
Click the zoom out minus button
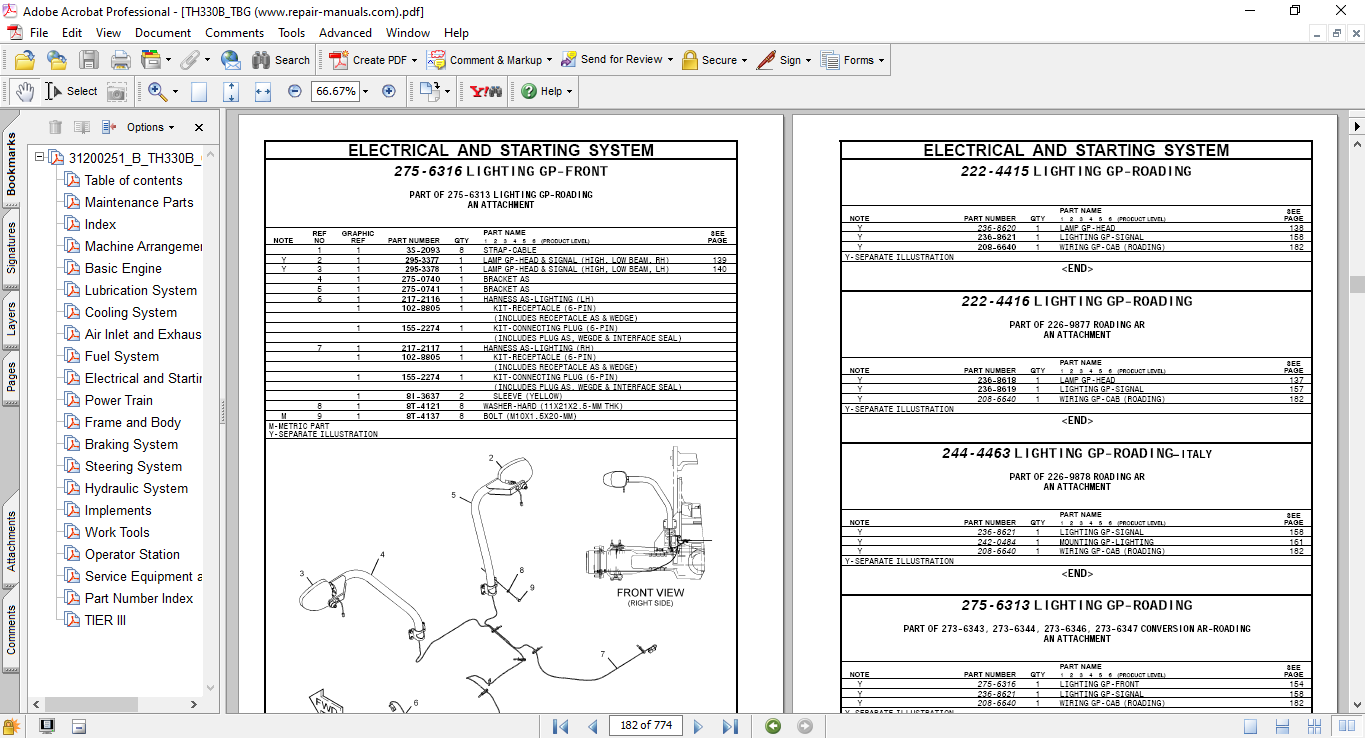295,91
